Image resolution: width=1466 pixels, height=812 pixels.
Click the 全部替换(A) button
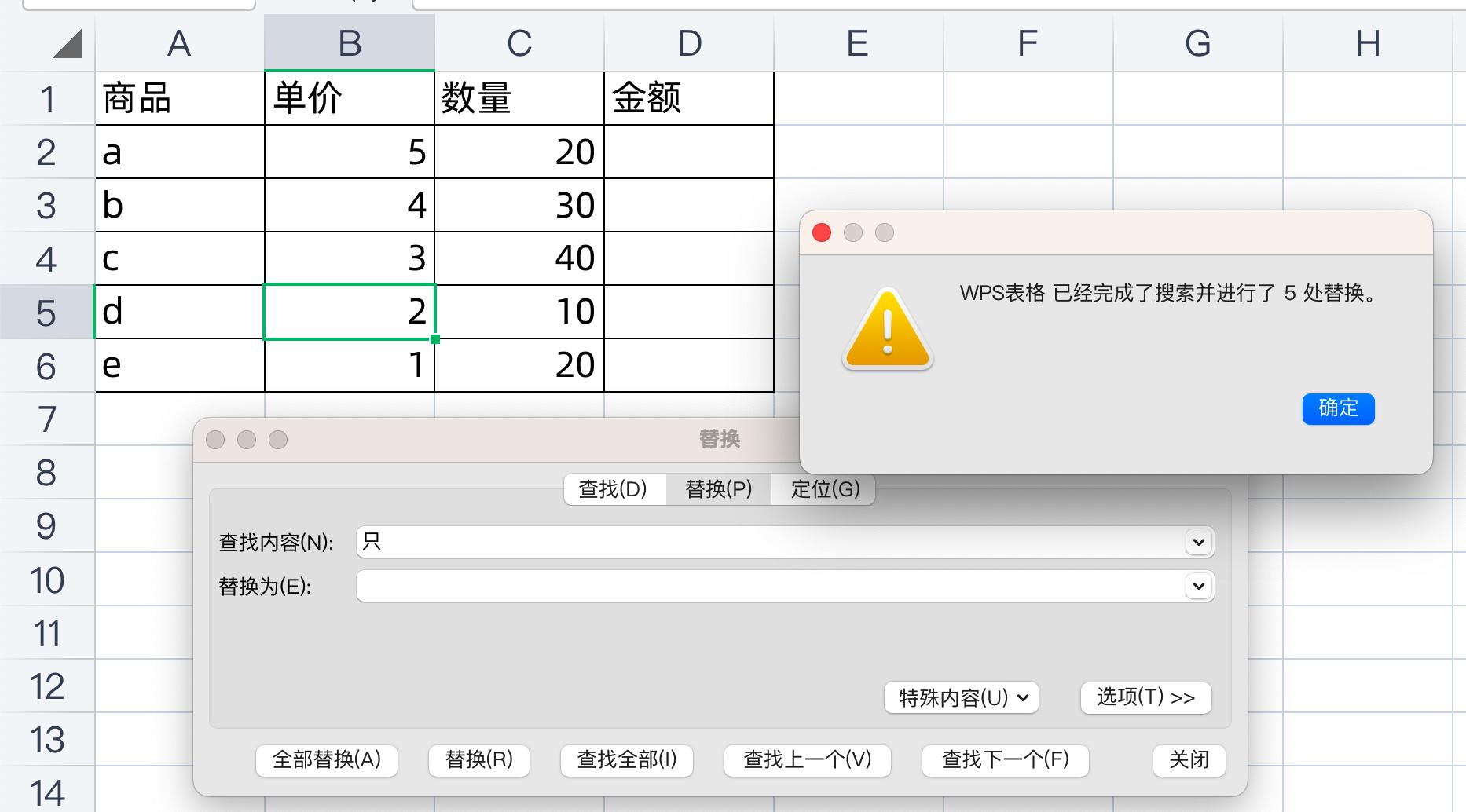click(326, 760)
